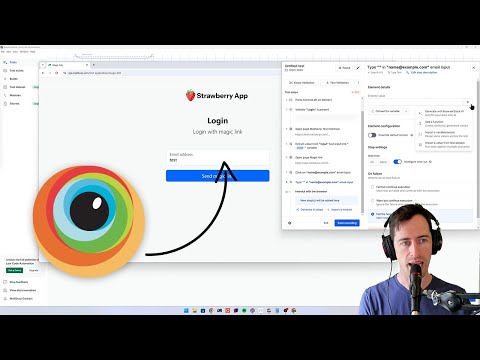
Task: Select the 'Type in name@example.com email input' step
Action: (x=323, y=182)
